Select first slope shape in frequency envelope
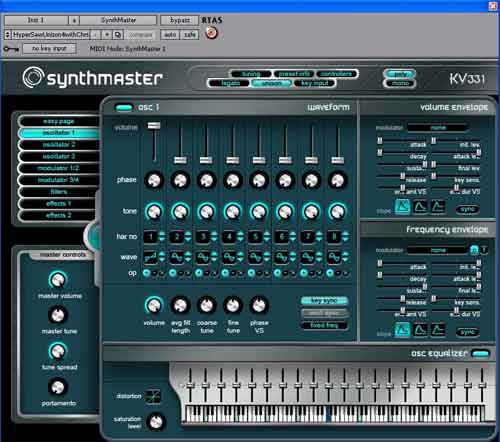 [403, 330]
